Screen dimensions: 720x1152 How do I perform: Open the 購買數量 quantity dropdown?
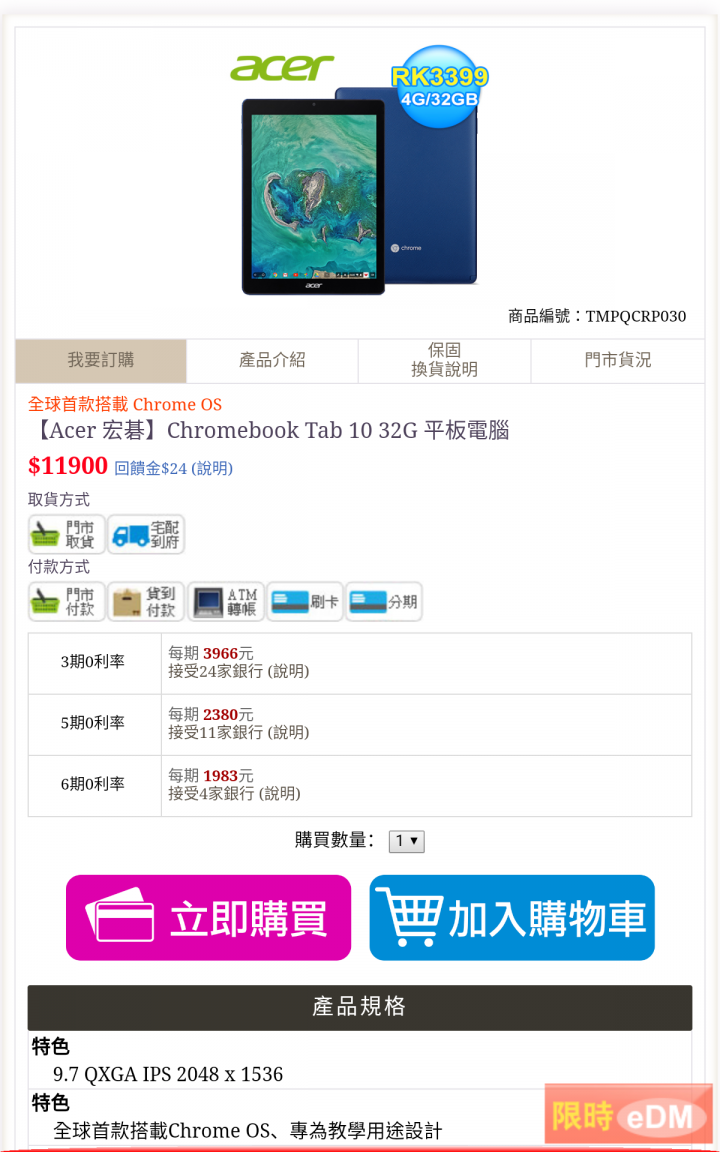(406, 840)
